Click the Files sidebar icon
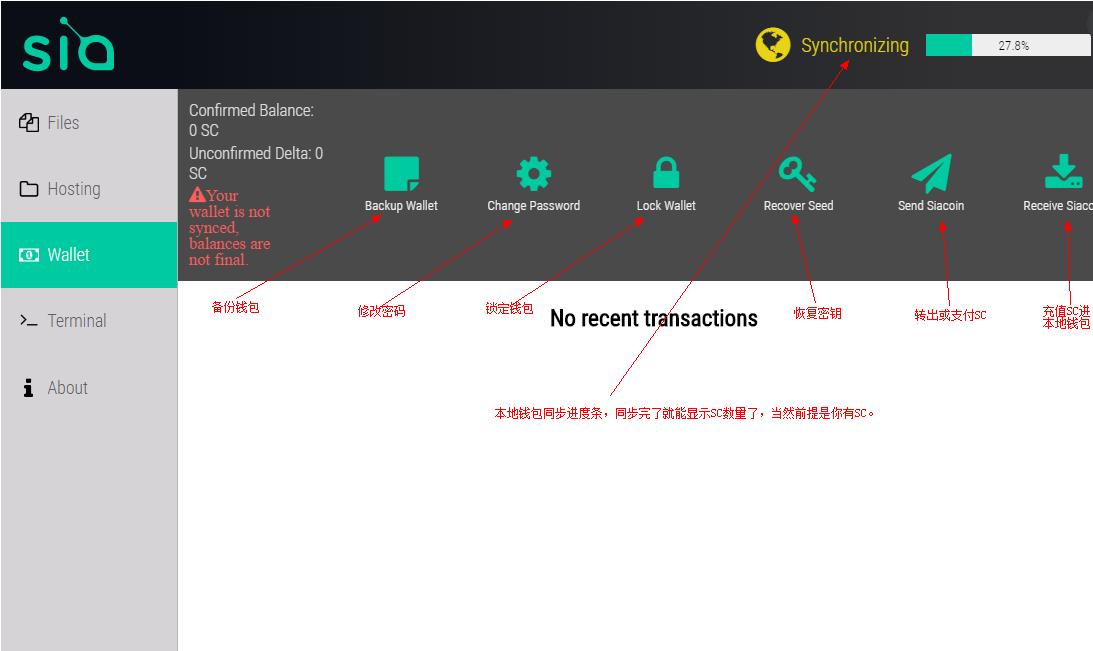Screen dimensions: 1093x651 (x=28, y=122)
